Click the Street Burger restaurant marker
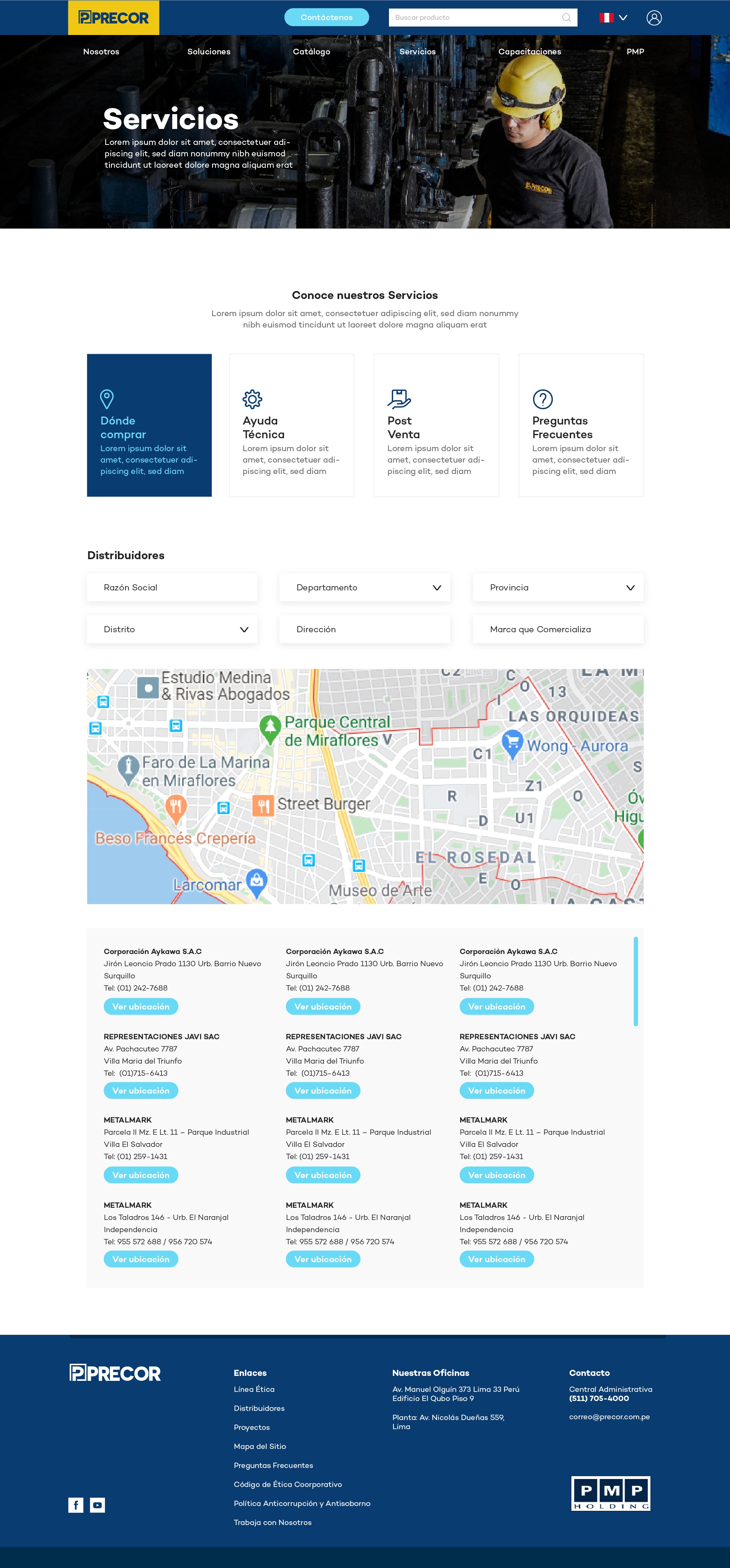730x1568 pixels. (263, 806)
